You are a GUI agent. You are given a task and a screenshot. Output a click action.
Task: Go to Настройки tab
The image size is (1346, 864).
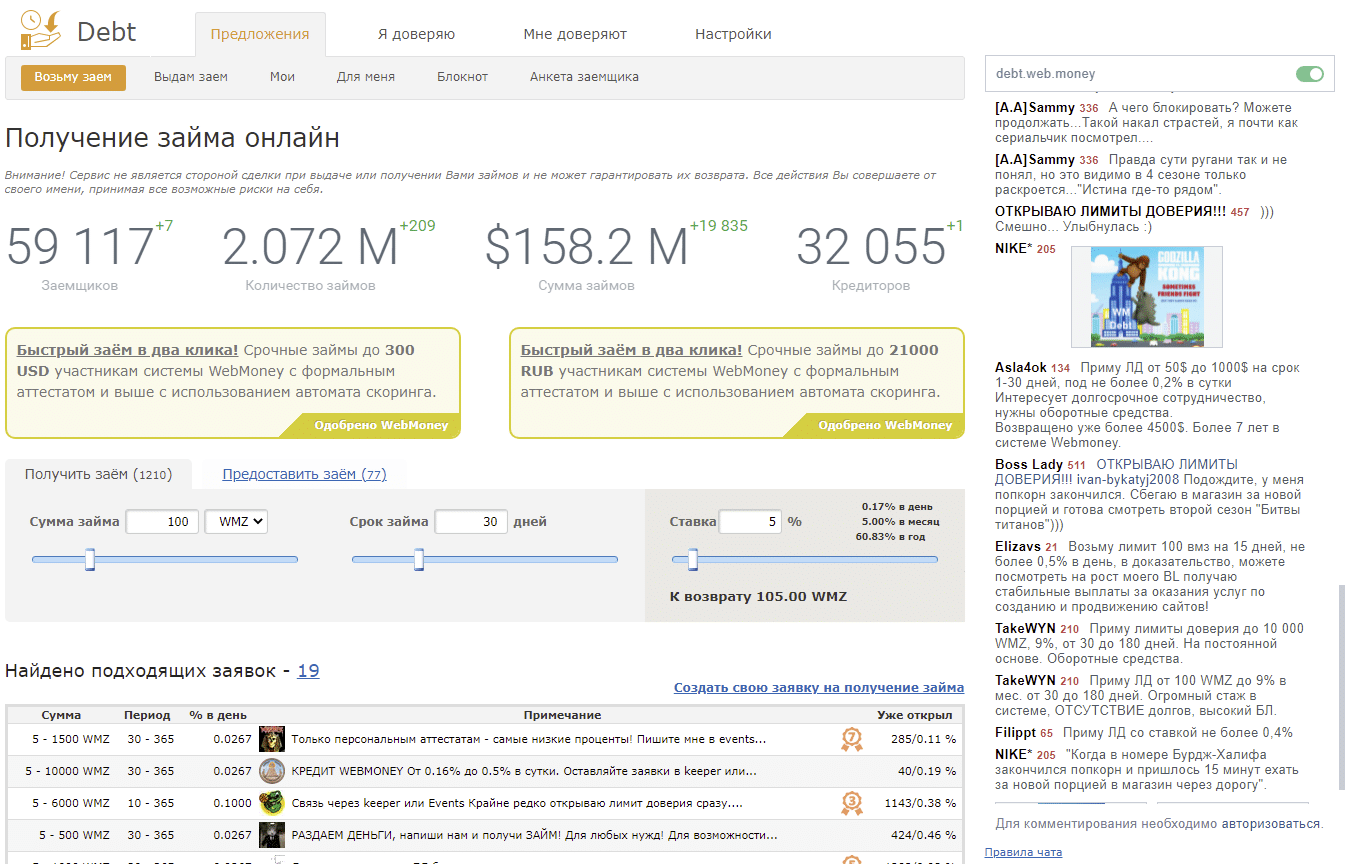pyautogui.click(x=733, y=34)
